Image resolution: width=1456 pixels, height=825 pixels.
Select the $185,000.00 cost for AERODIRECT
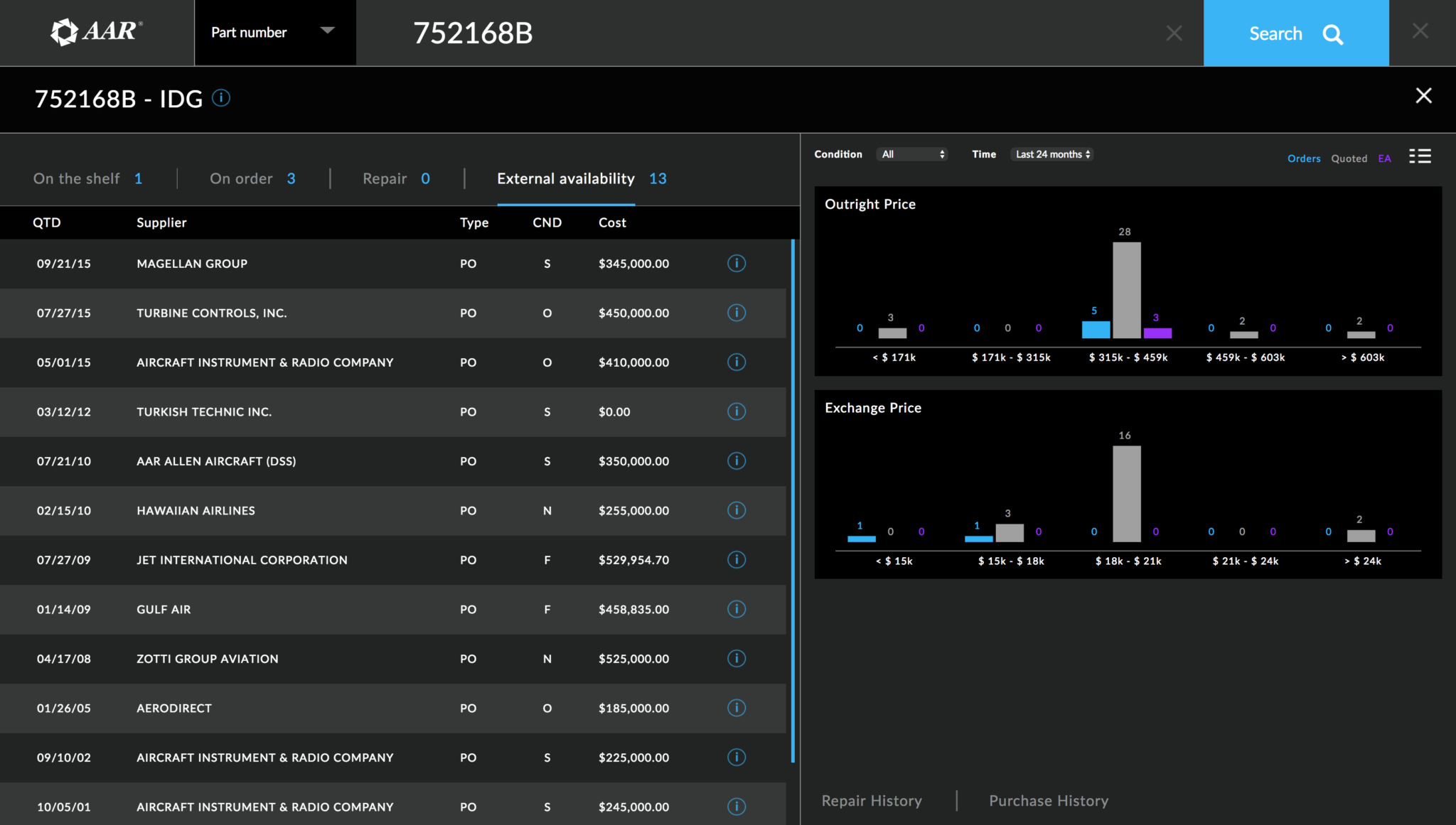pyautogui.click(x=633, y=708)
